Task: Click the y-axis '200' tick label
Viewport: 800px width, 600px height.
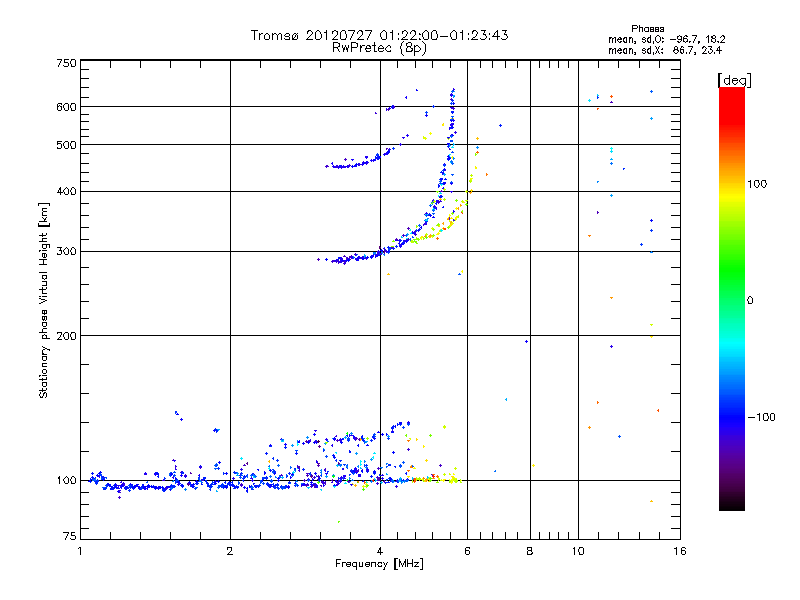Action: click(x=66, y=336)
